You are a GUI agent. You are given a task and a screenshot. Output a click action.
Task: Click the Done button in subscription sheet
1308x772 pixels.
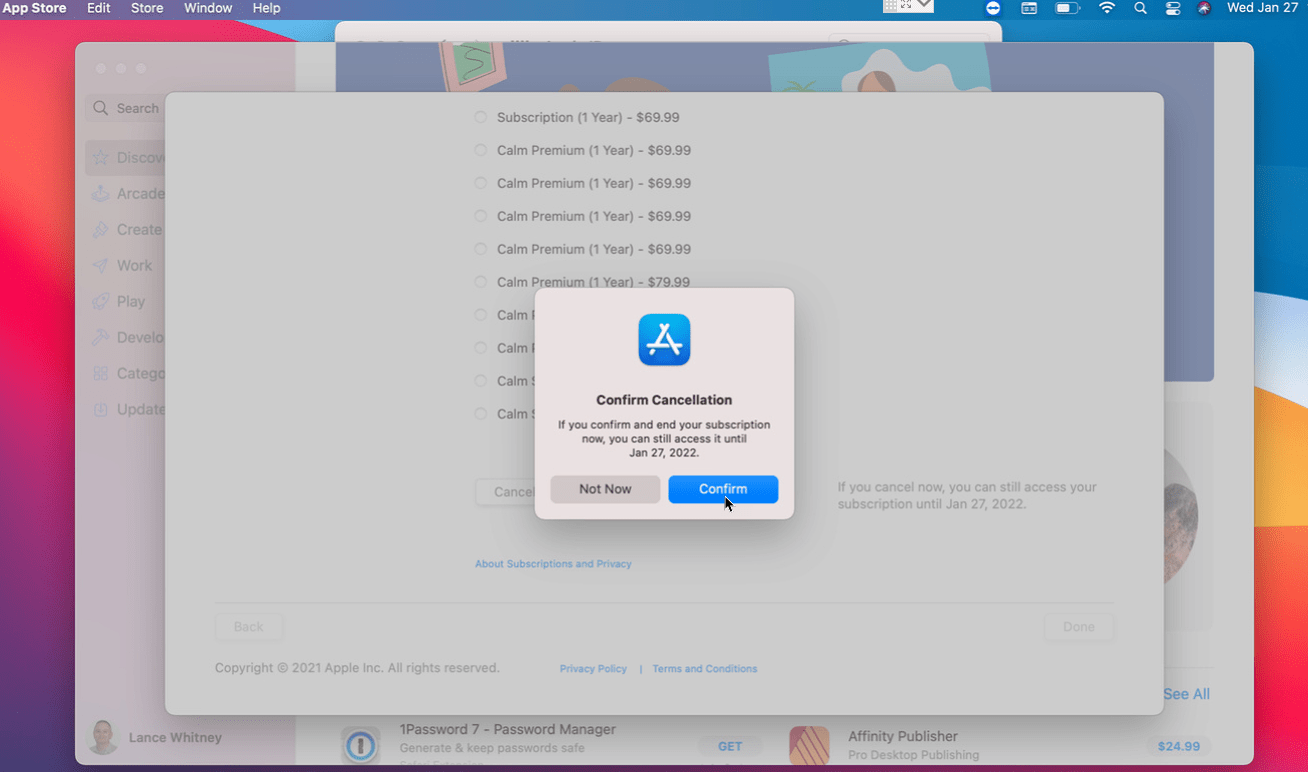(1079, 627)
